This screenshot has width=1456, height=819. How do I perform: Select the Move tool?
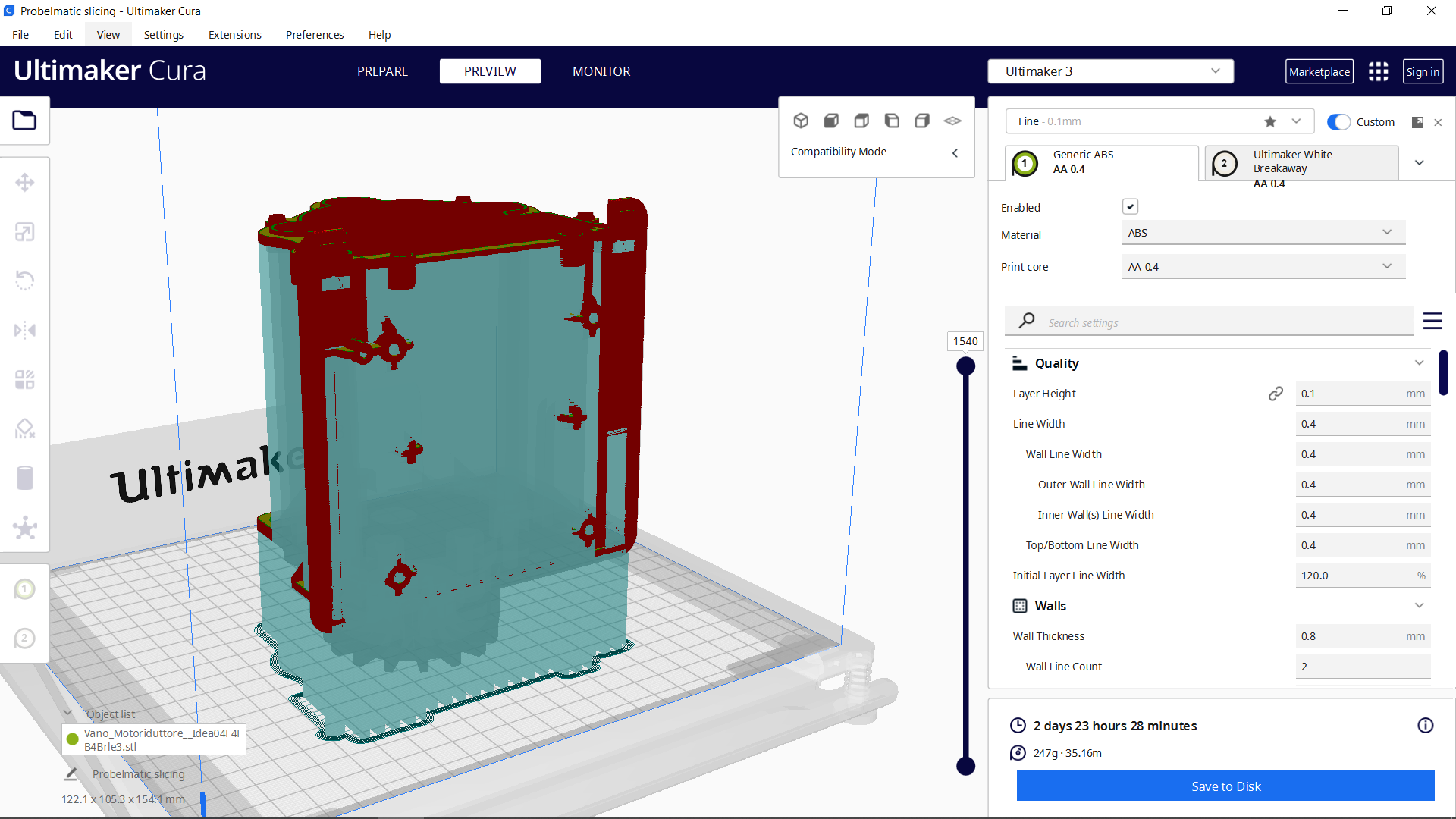pyautogui.click(x=25, y=182)
